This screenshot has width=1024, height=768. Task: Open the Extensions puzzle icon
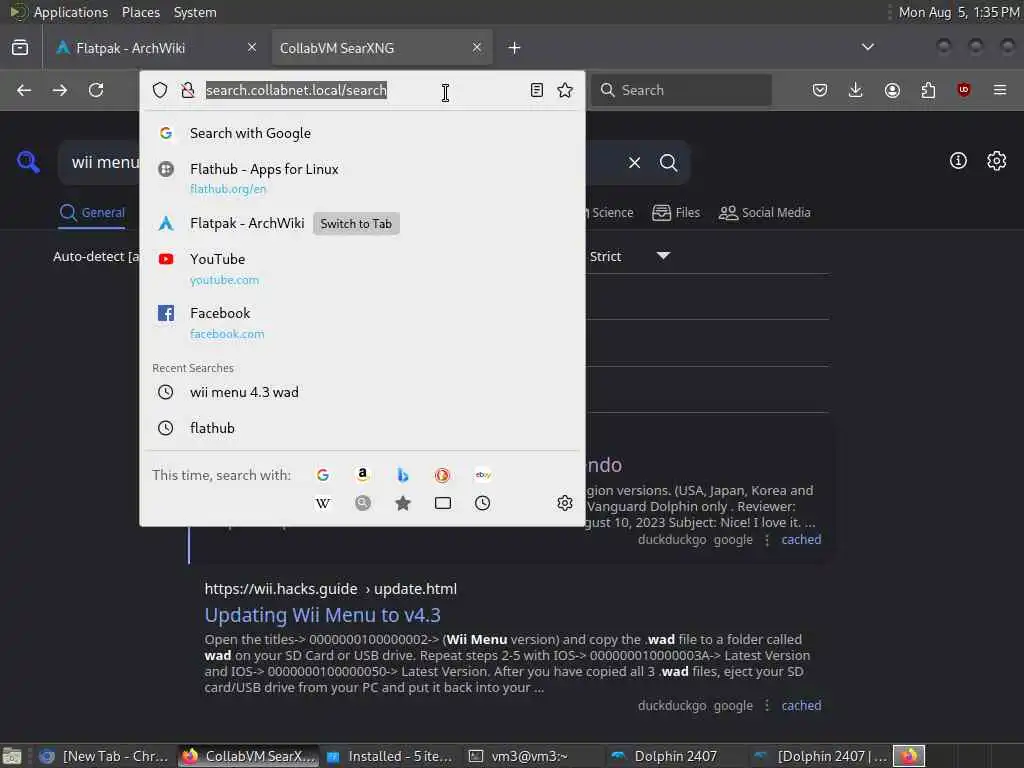coord(928,90)
